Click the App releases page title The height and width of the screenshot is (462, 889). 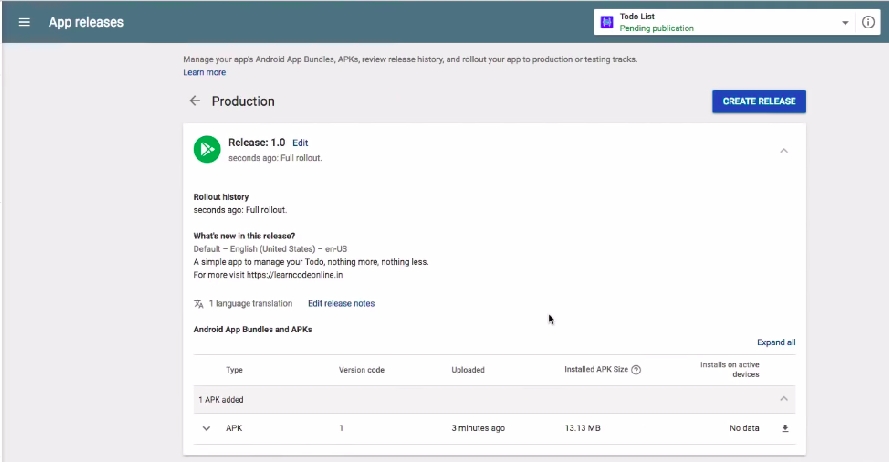[x=86, y=22]
